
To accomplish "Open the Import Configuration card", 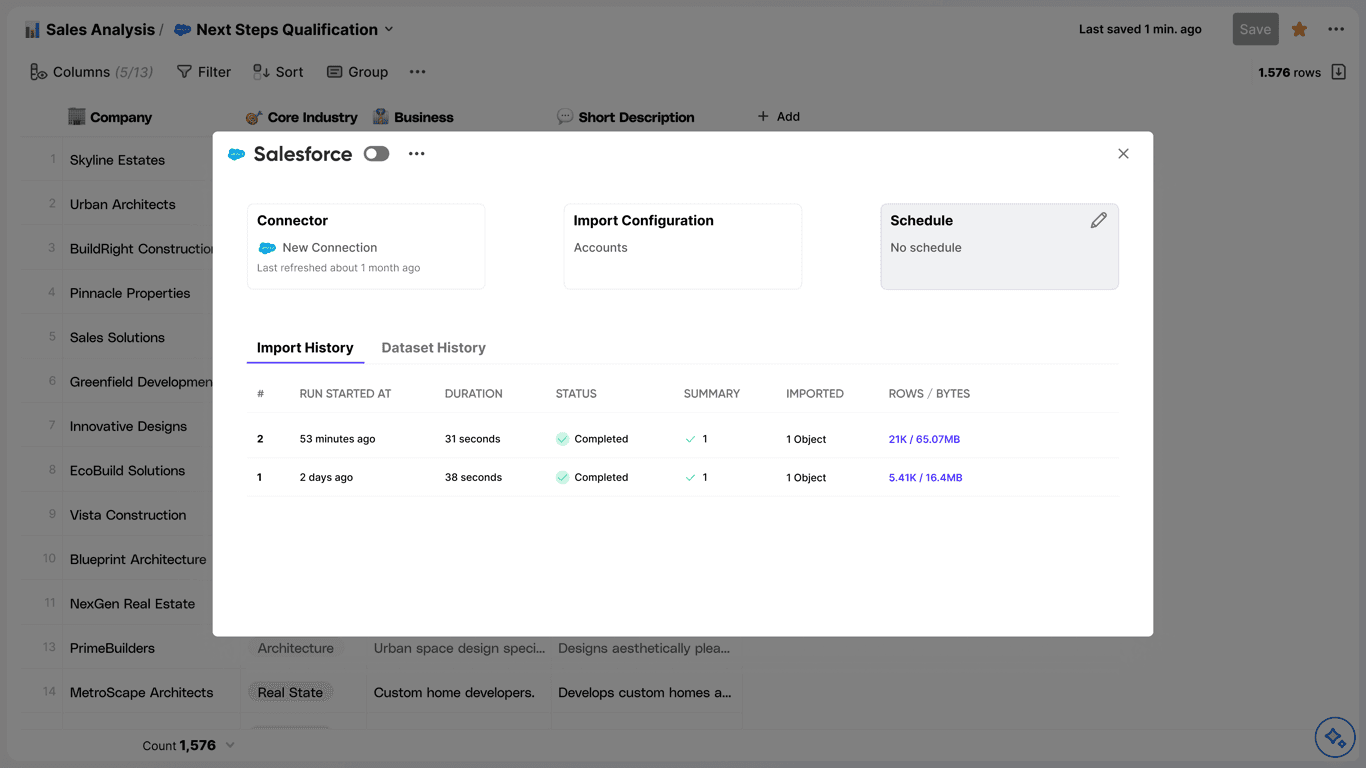I will click(x=683, y=247).
